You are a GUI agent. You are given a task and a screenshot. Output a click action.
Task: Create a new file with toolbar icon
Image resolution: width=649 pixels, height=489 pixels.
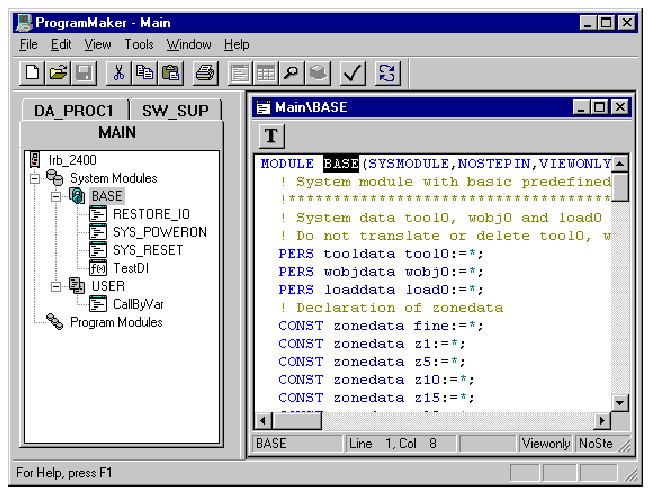[x=32, y=73]
